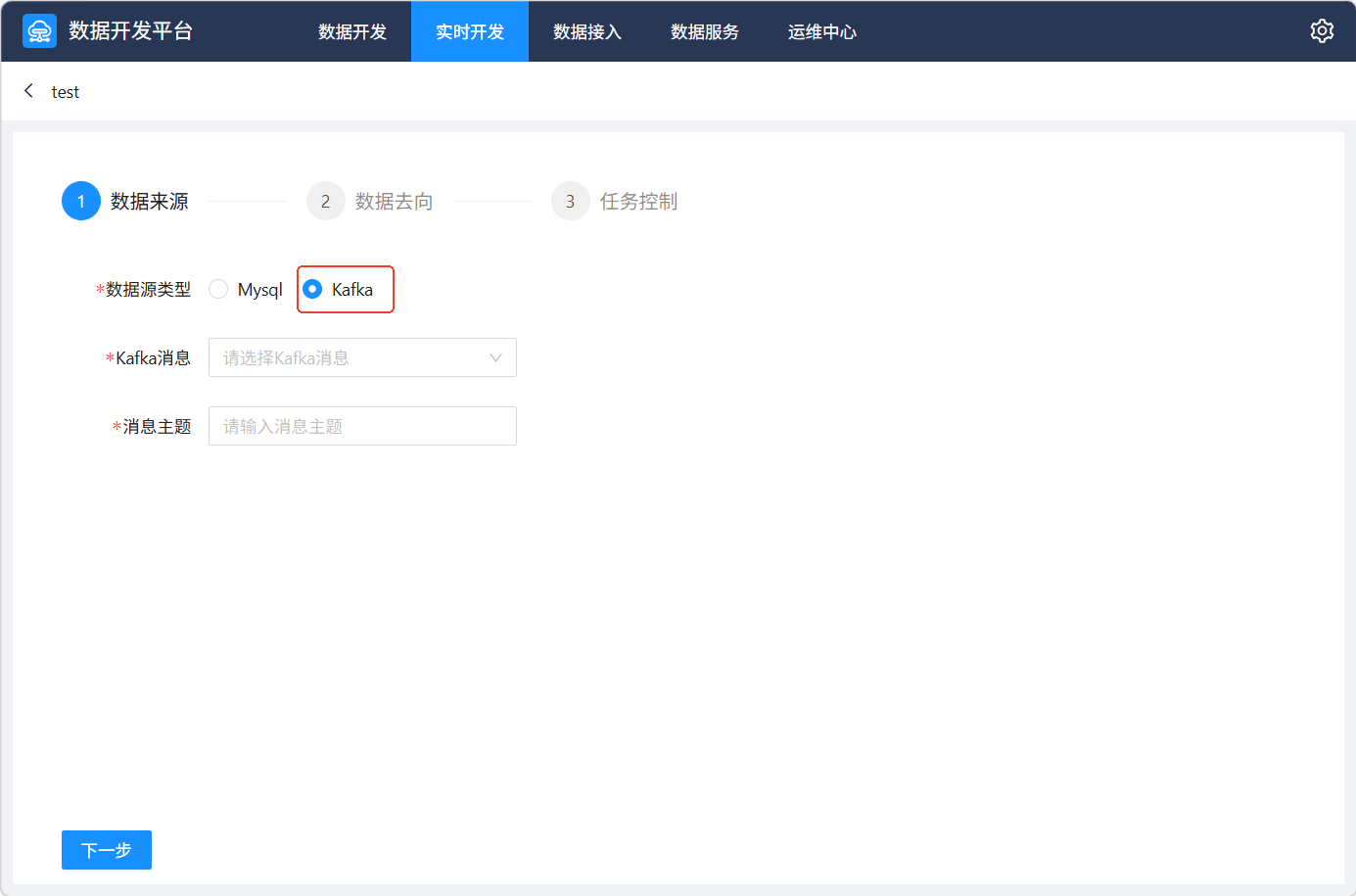Go to the 运维中心 tab
Viewport: 1356px width, 896px height.
pyautogui.click(x=822, y=31)
